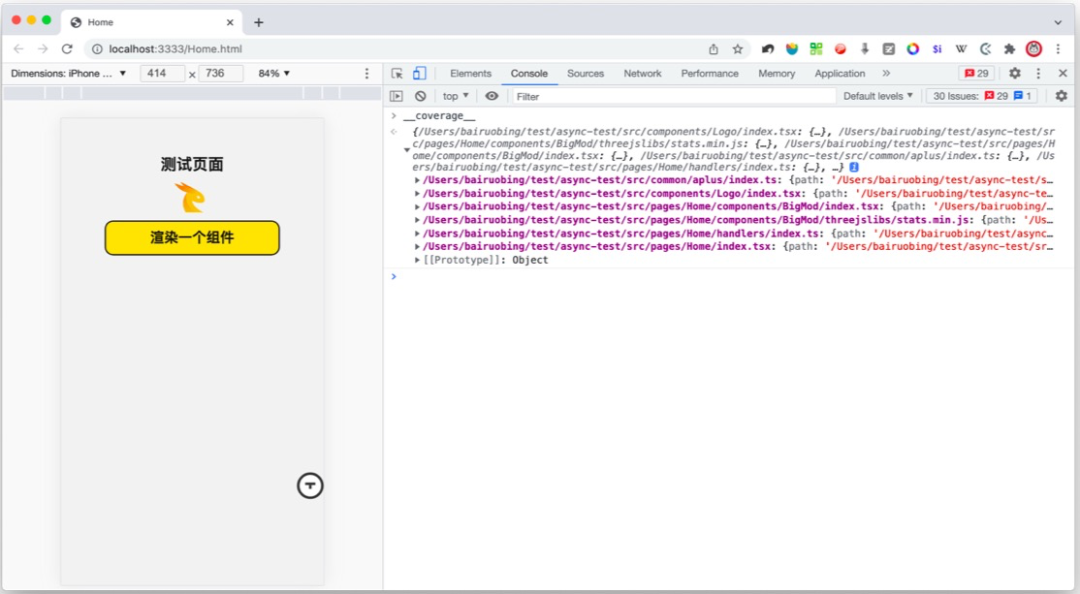Expand the common/aplus/index.ts entry
Screen dimensions: 1080x594
pos(417,181)
